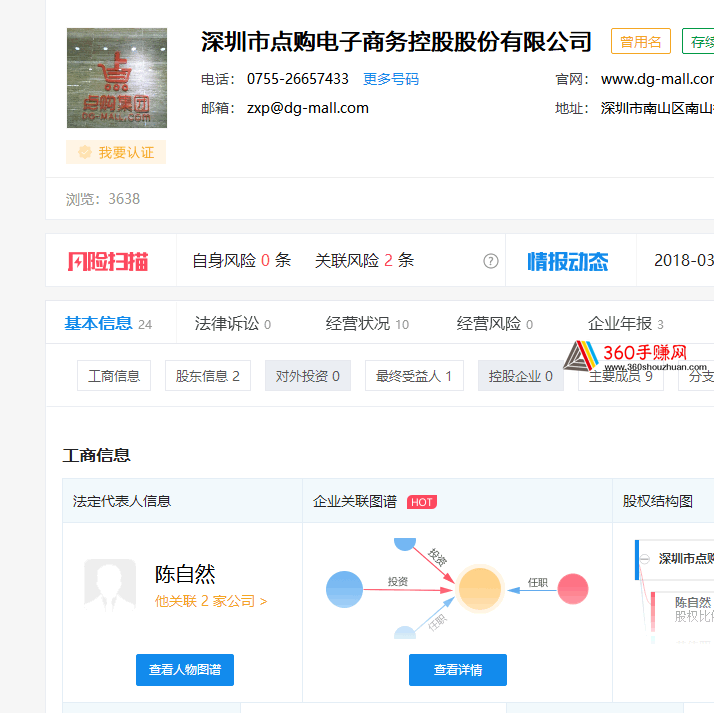This screenshot has height=713, width=714.
Task: Click the name 陈自然 in 法定代表人信息
Action: [x=185, y=574]
